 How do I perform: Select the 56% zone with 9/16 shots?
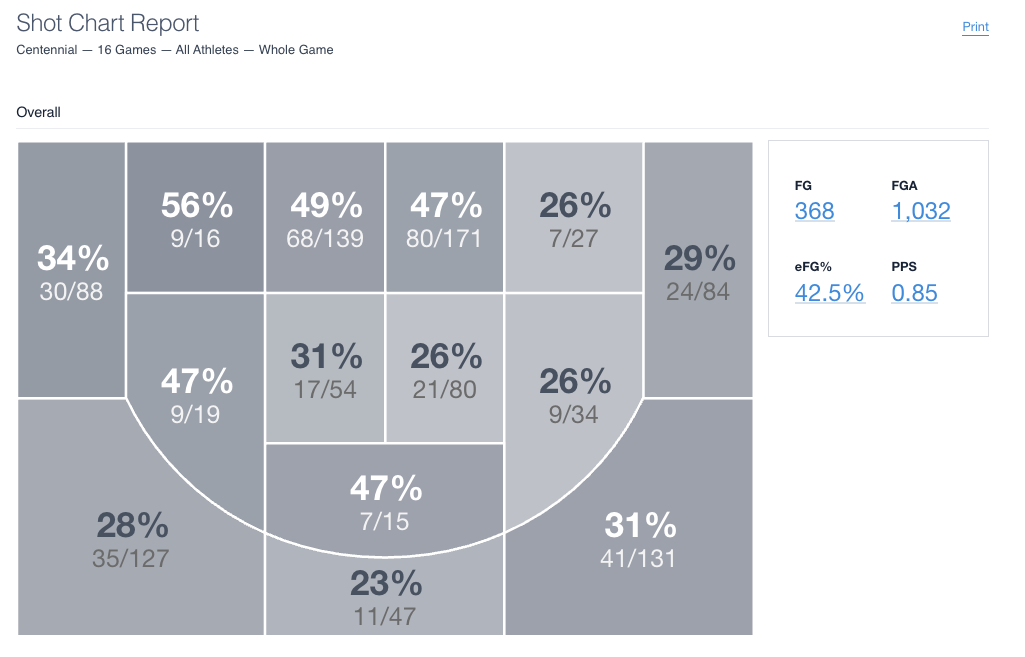[196, 218]
